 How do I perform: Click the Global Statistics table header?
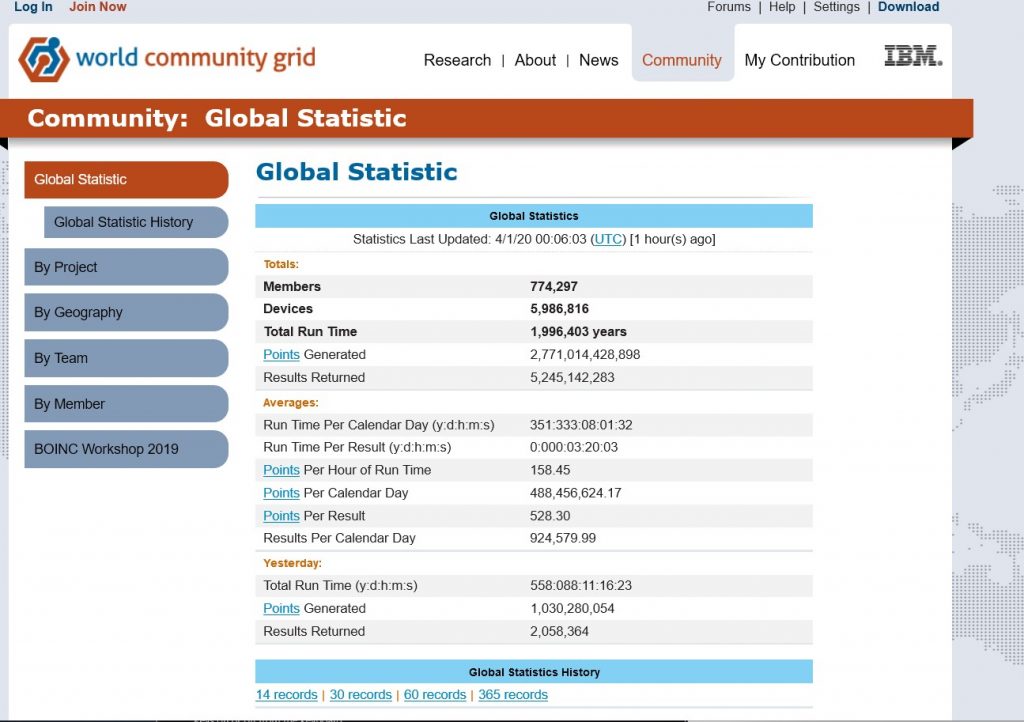tap(534, 216)
